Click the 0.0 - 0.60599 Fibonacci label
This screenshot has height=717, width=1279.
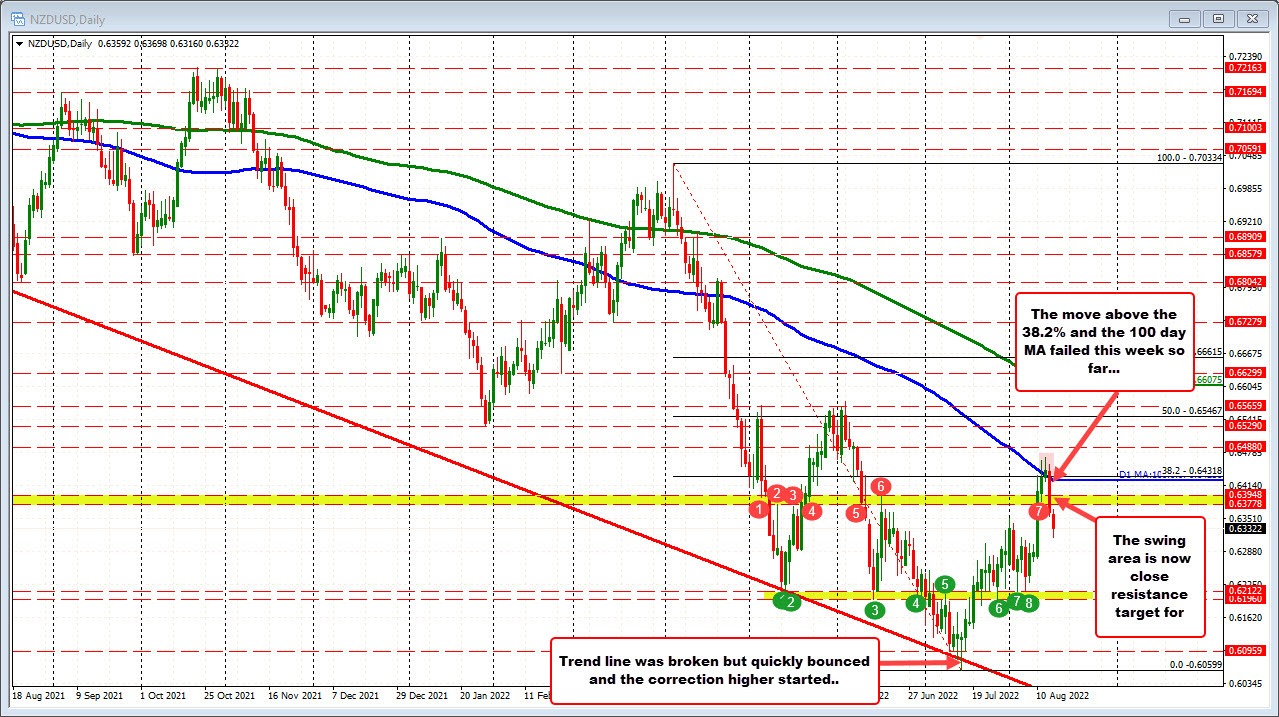coord(1197,665)
